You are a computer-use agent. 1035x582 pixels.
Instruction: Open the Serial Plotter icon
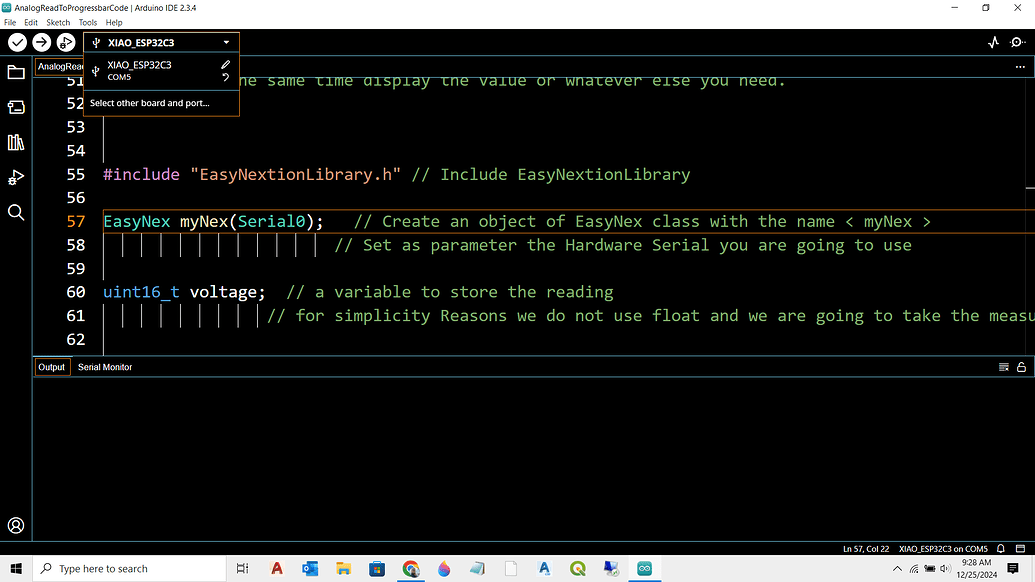[992, 42]
